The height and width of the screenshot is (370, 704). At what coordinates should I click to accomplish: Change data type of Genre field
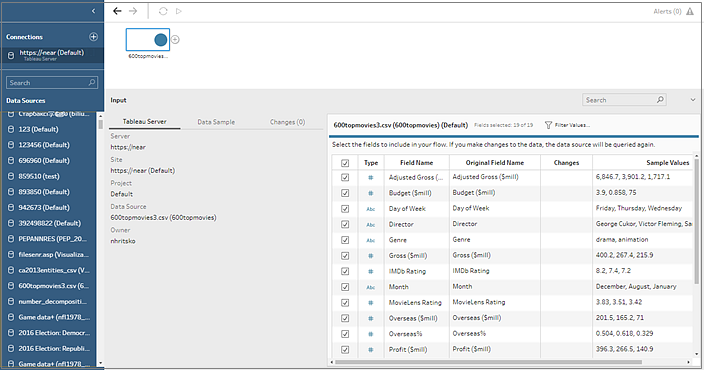tap(370, 240)
